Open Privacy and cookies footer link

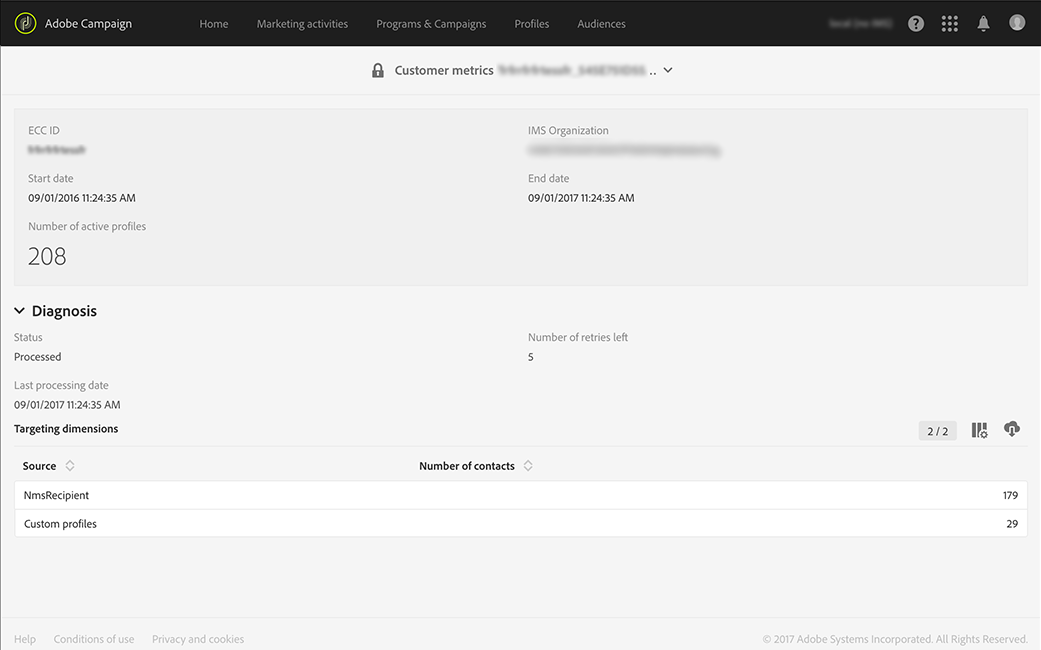198,639
